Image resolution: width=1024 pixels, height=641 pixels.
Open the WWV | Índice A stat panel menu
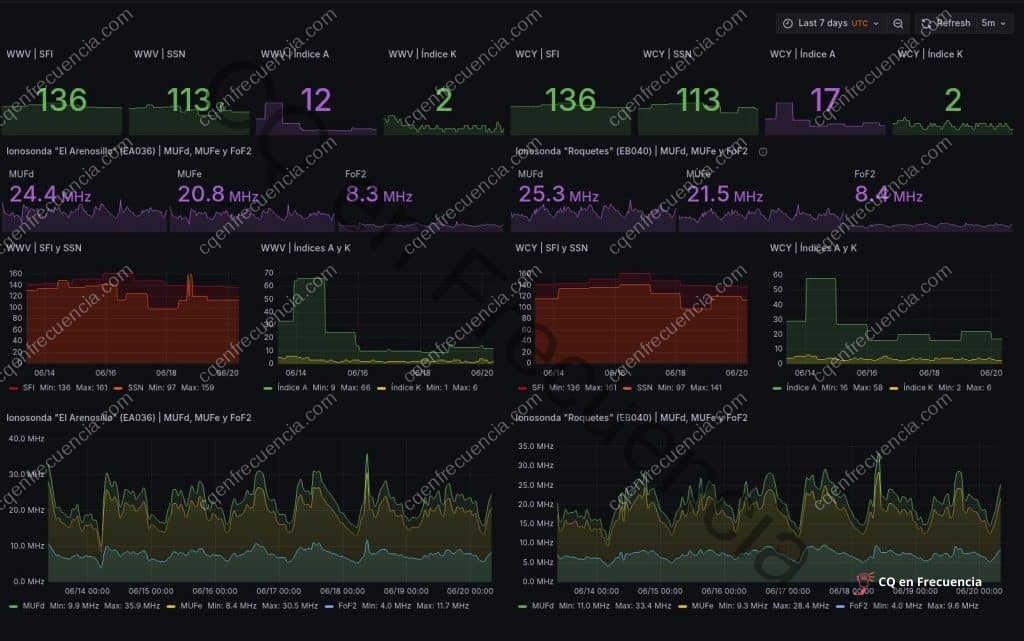(295, 54)
